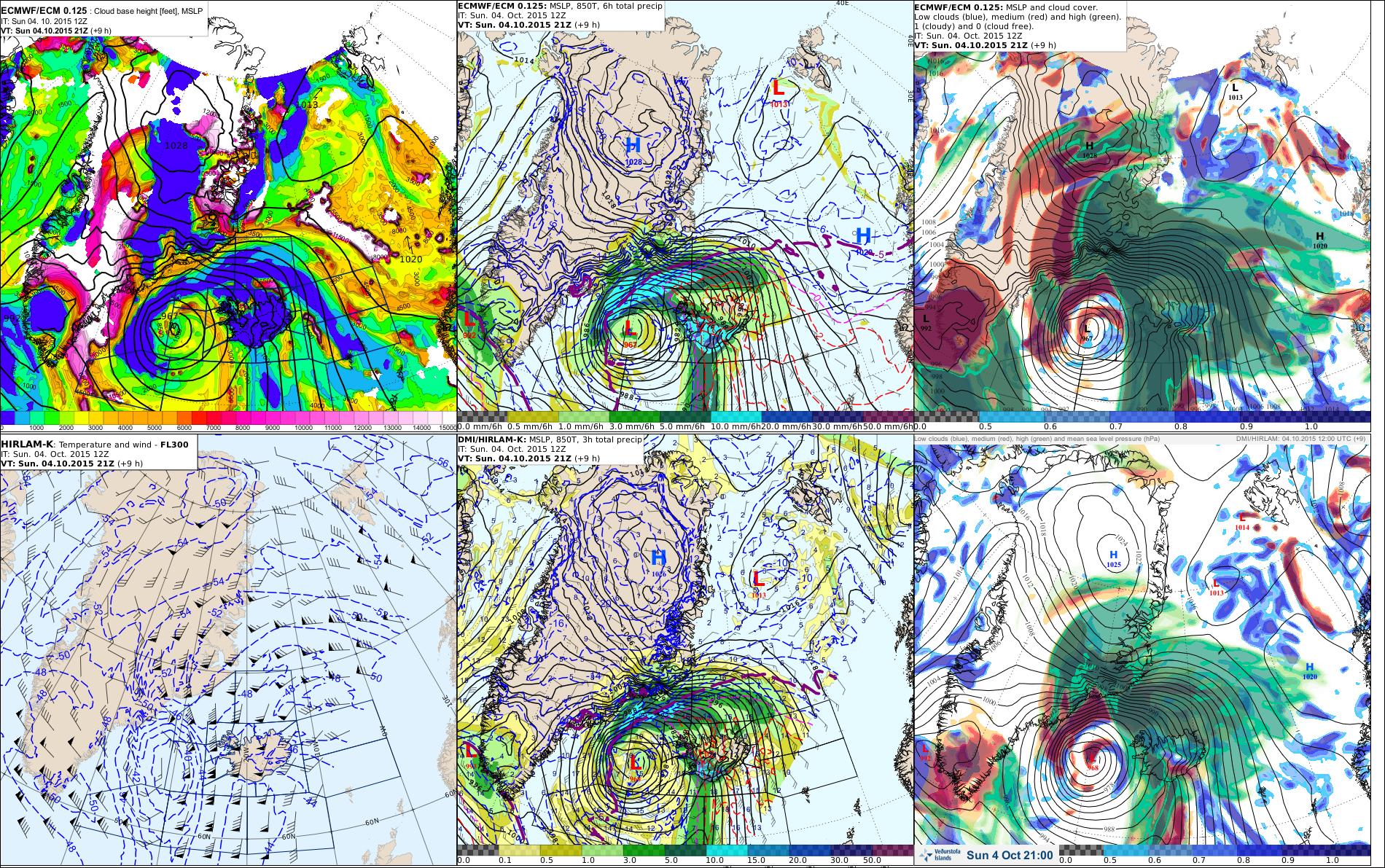This screenshot has width=1385, height=868.
Task: Click the blue H 1020 marker in the bottom-right DMI/HIRLAM cloud map
Action: click(x=1309, y=670)
